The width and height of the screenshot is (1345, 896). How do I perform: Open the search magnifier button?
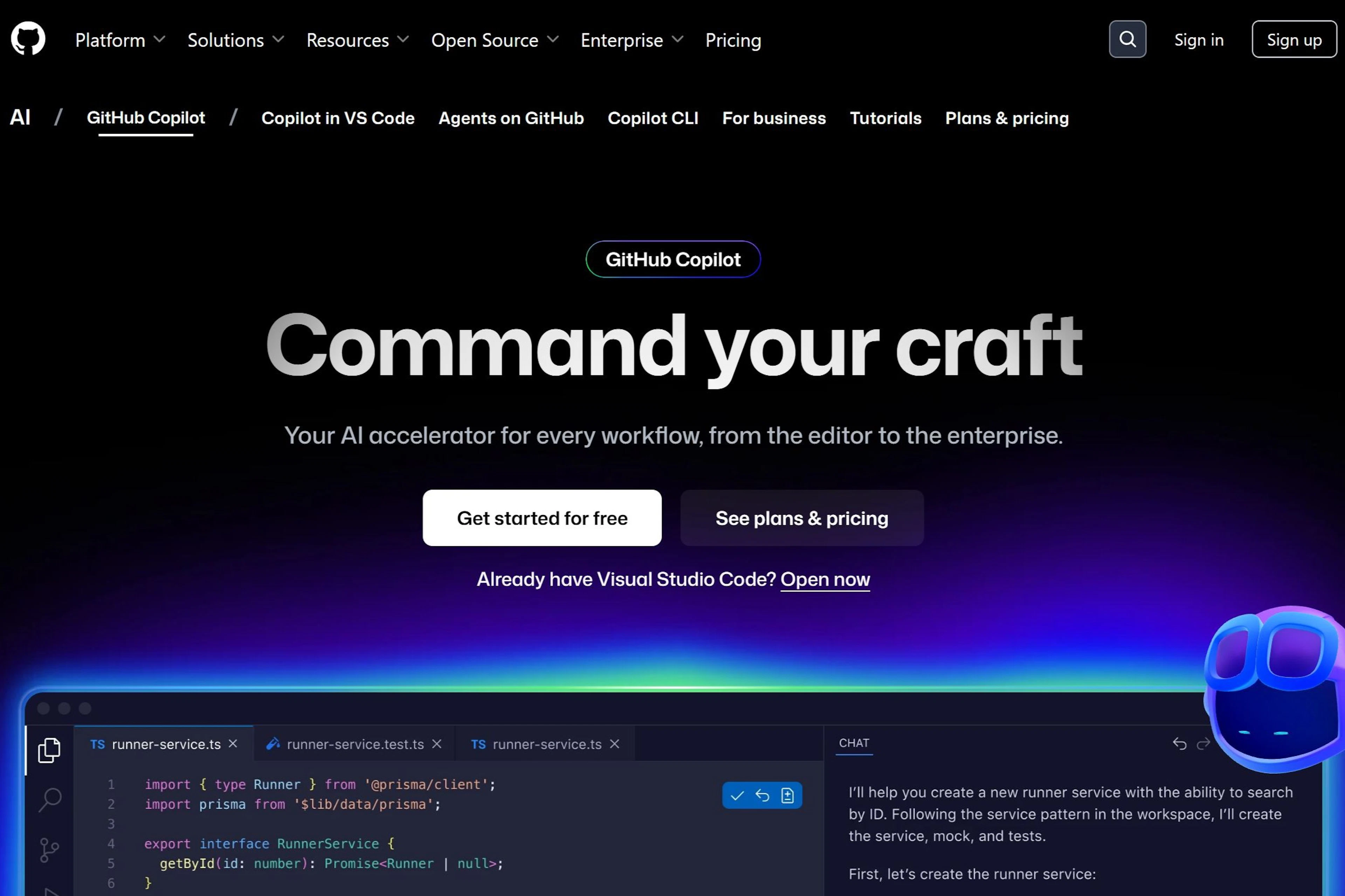1127,40
